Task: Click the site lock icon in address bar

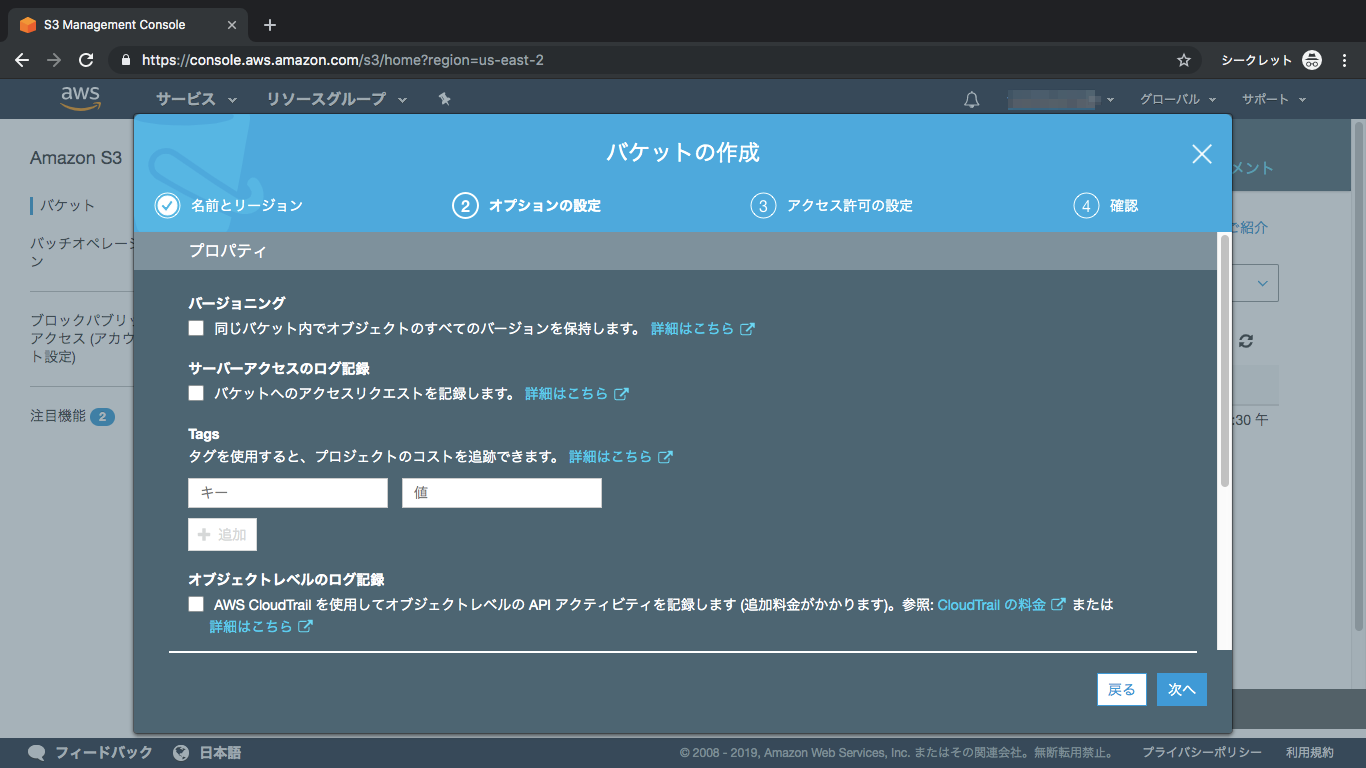Action: pyautogui.click(x=125, y=60)
